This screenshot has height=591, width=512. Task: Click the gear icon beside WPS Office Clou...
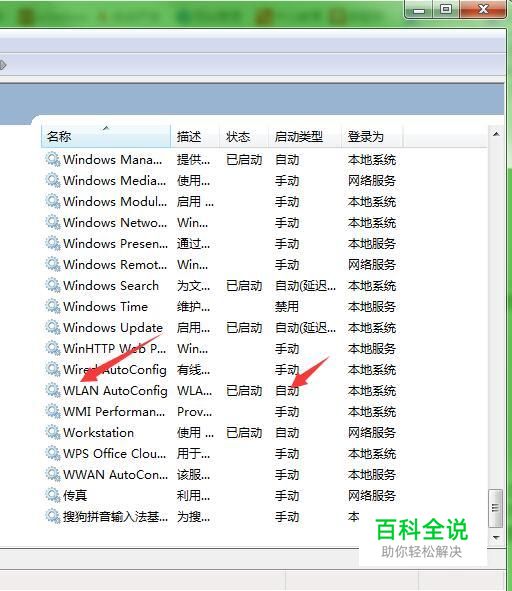53,453
